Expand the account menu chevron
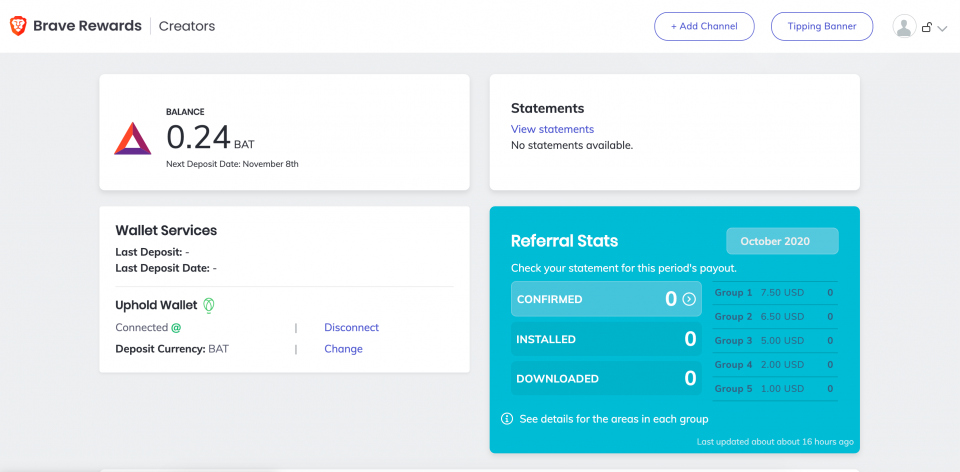 [942, 28]
